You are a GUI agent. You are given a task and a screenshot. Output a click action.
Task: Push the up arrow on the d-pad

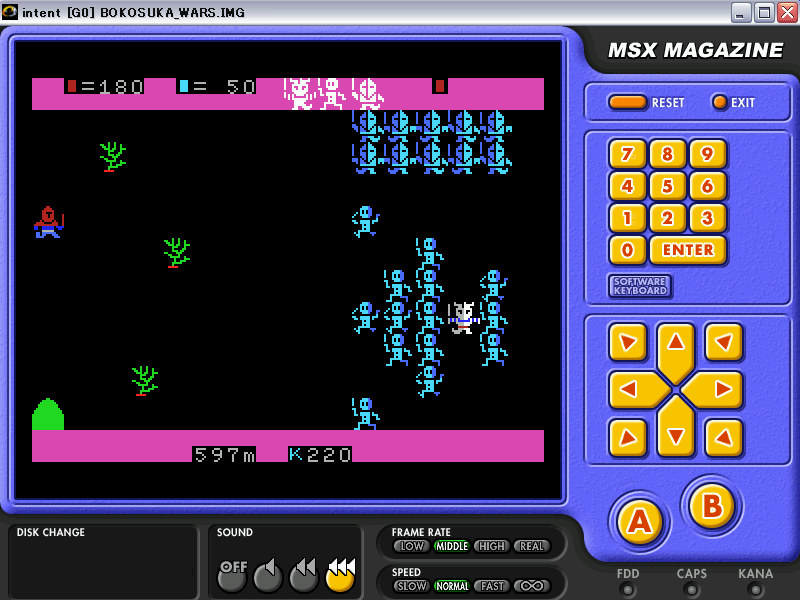point(676,347)
